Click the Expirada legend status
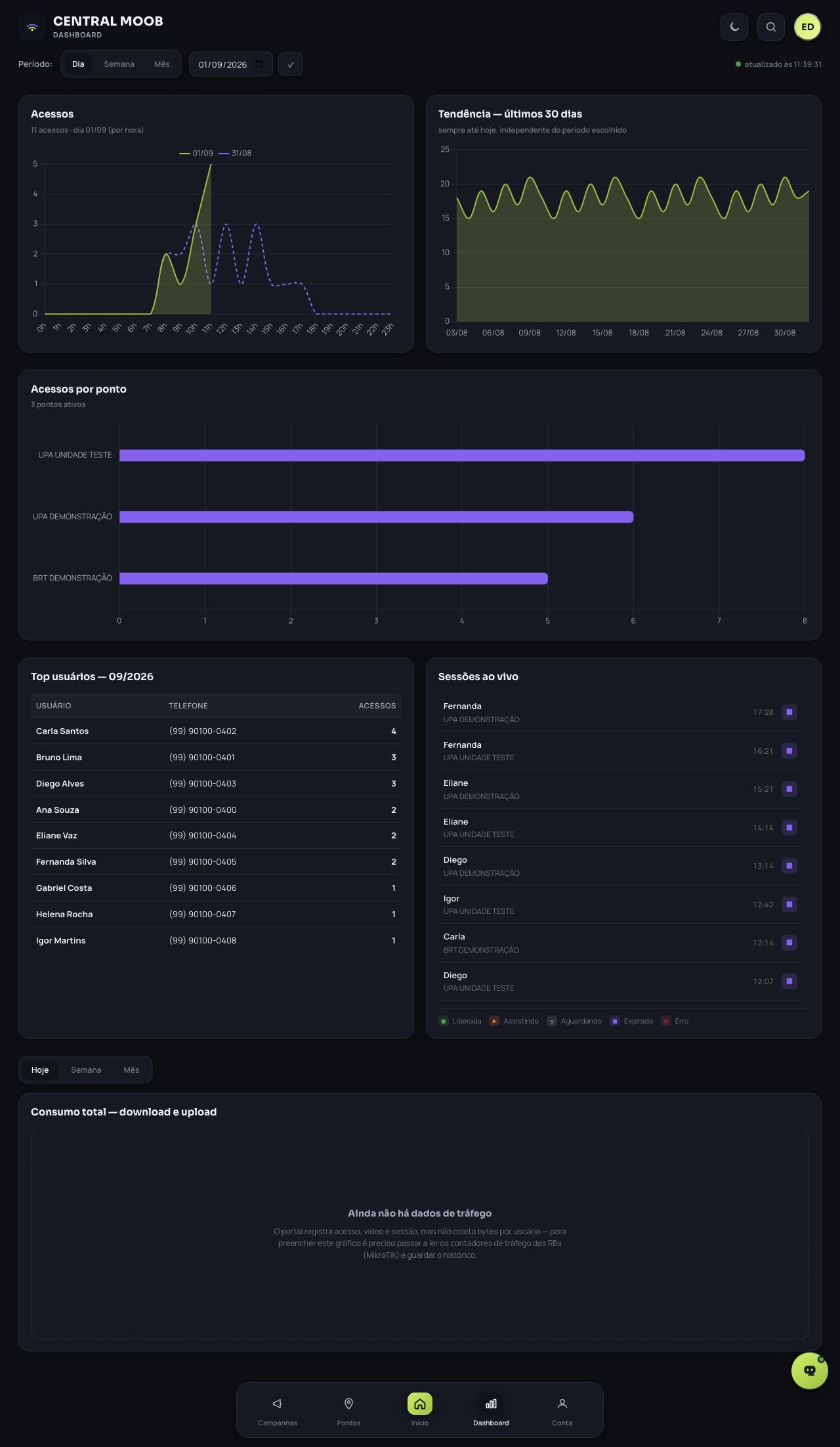The width and height of the screenshot is (840, 1447). point(631,1021)
